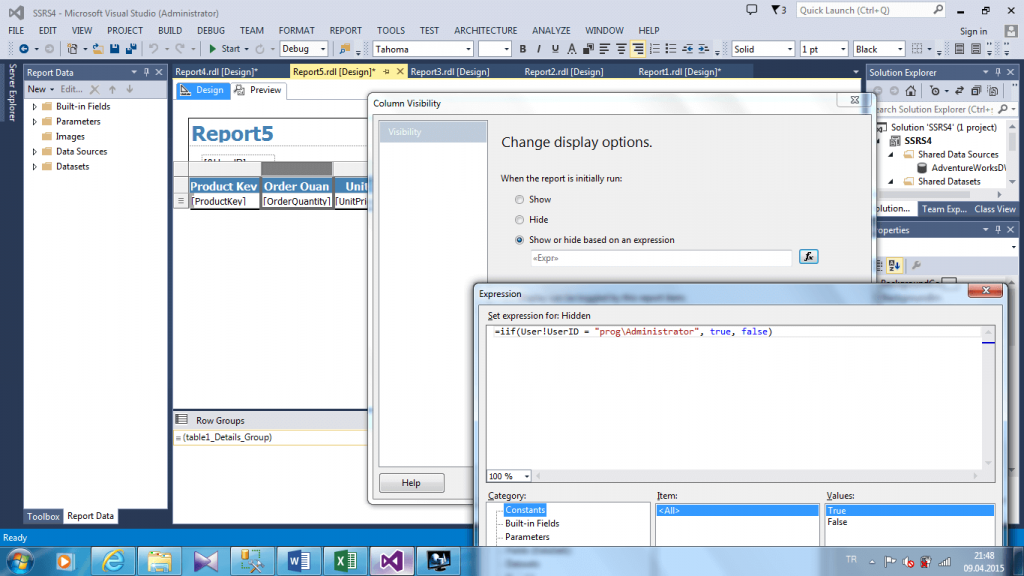This screenshot has height=576, width=1024.
Task: Align text right in the toolbar
Action: coord(637,49)
